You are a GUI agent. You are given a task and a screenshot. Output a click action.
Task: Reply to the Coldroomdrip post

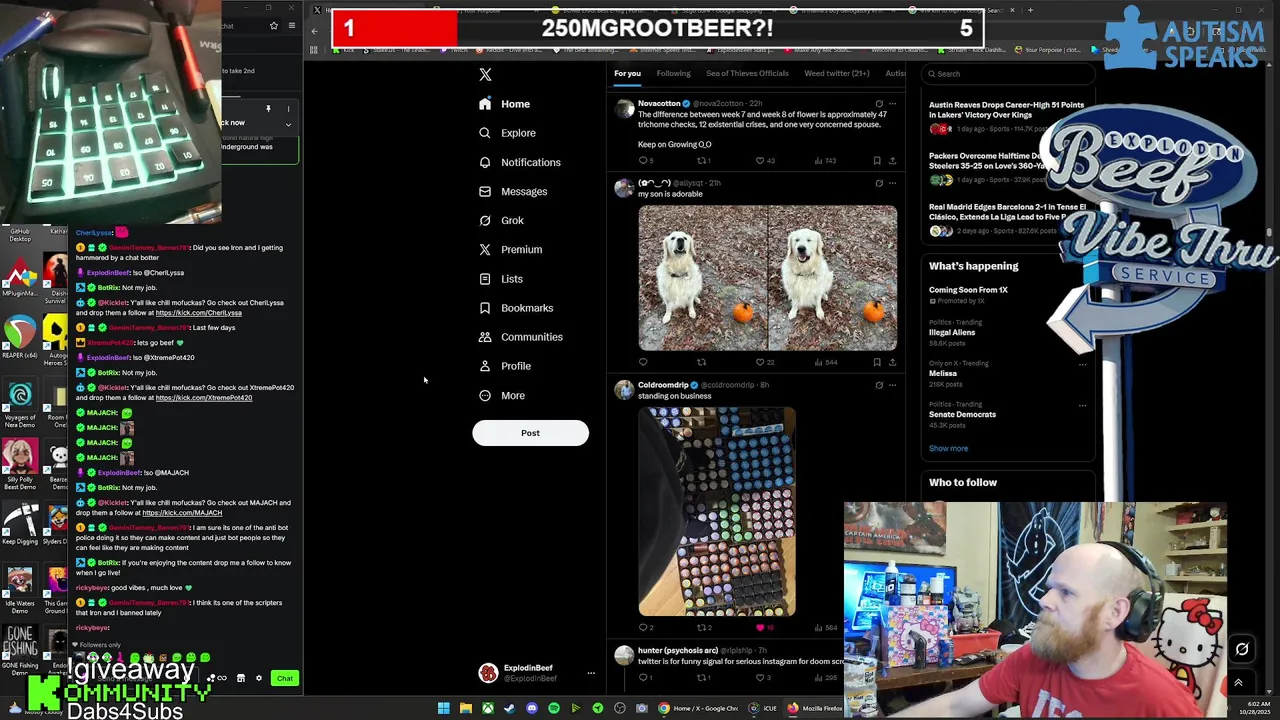[x=643, y=628]
